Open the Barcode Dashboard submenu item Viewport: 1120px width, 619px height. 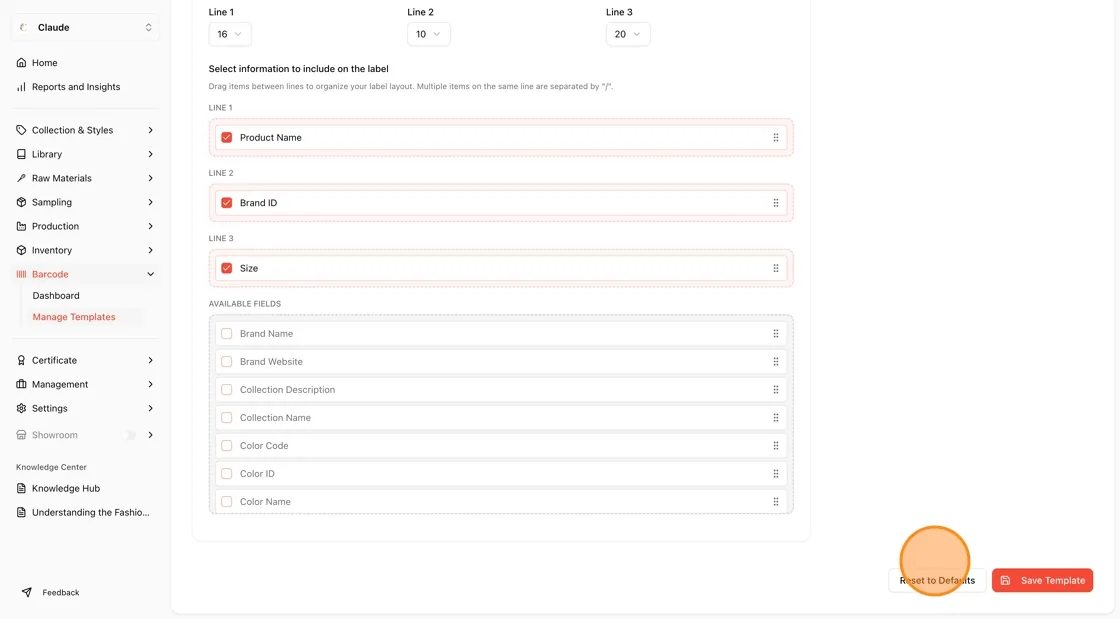click(x=56, y=296)
